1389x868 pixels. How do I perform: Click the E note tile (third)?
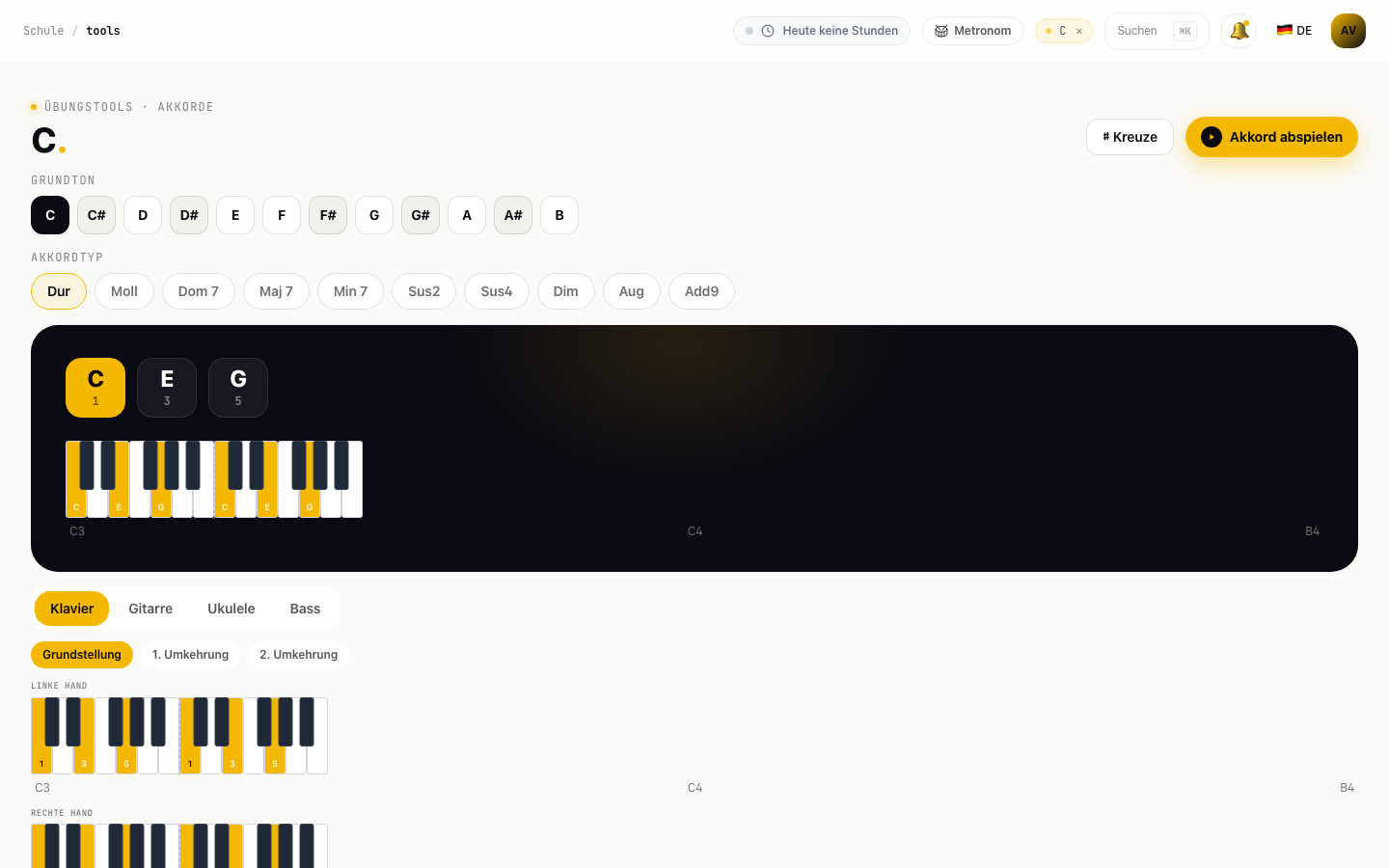[167, 388]
